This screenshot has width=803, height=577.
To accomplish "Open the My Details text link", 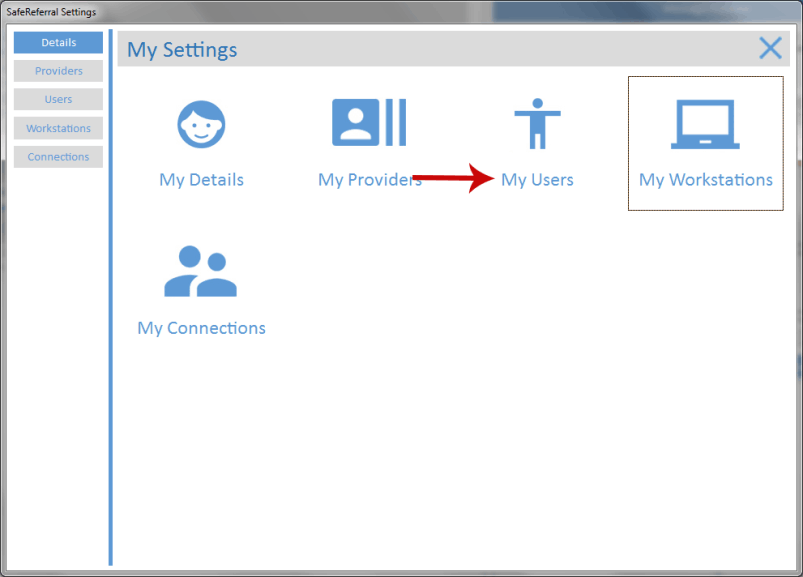I will pos(201,180).
